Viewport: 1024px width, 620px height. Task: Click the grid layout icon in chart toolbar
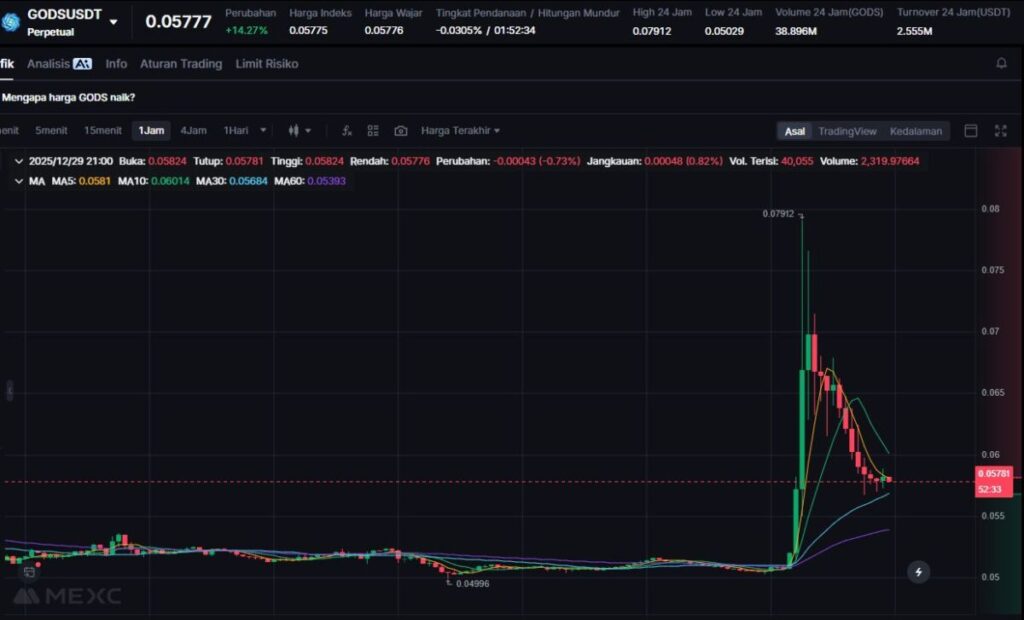pyautogui.click(x=373, y=131)
